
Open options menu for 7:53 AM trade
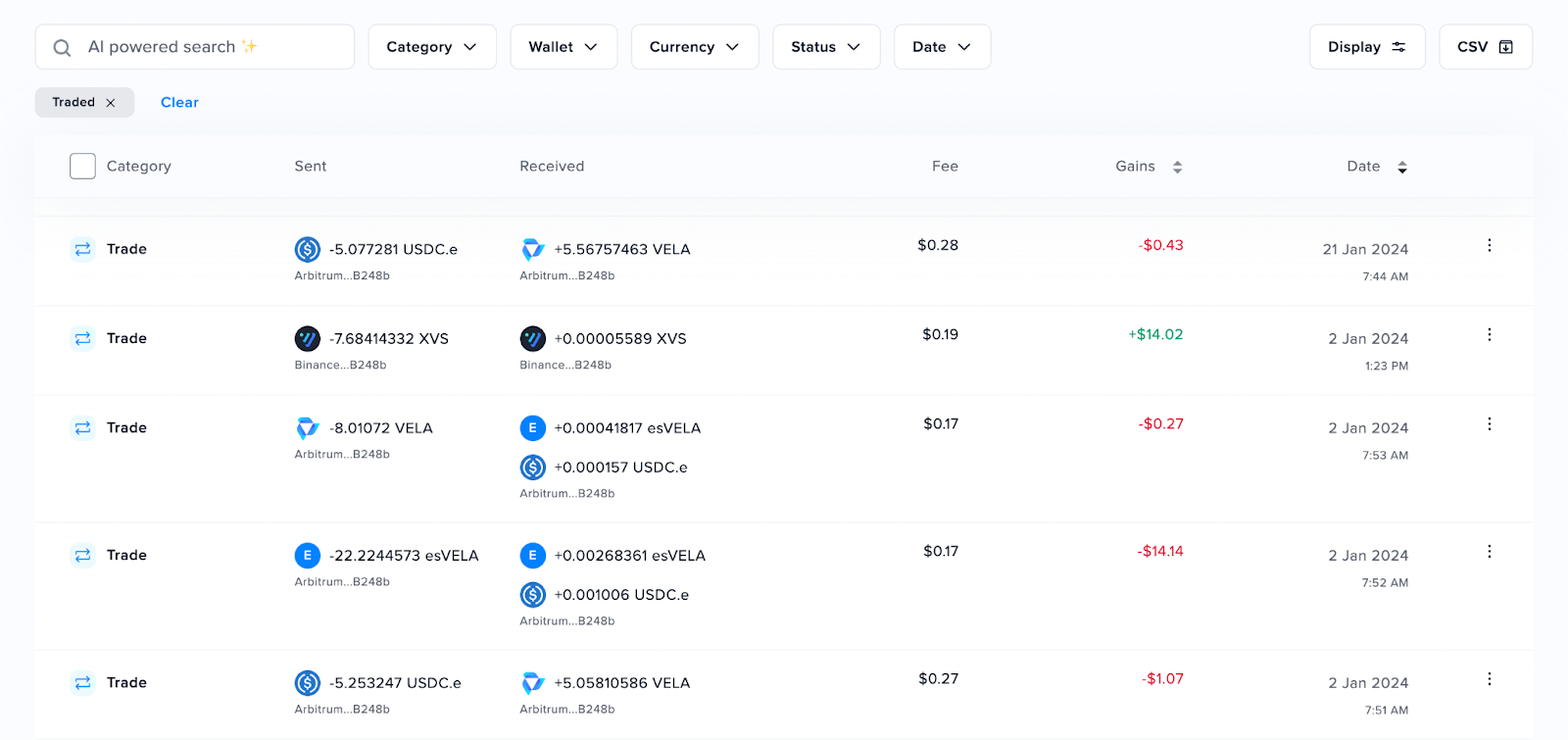coord(1490,423)
